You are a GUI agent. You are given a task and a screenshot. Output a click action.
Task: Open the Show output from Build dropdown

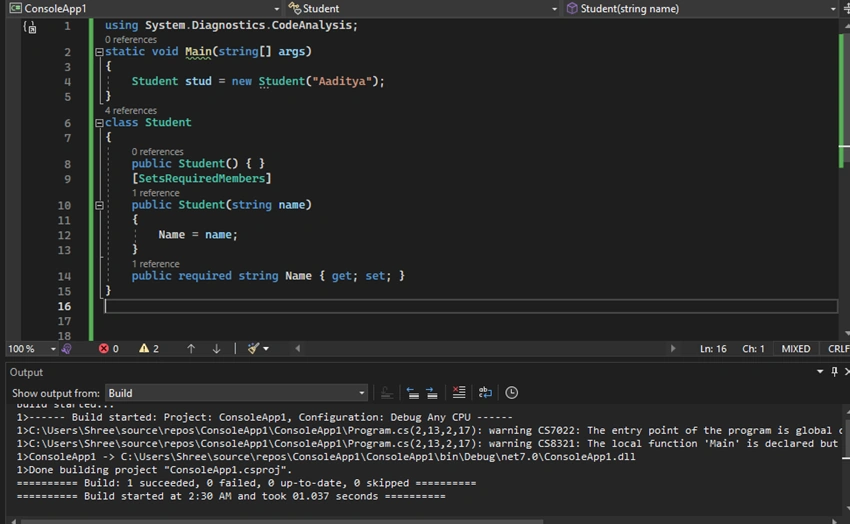point(236,393)
